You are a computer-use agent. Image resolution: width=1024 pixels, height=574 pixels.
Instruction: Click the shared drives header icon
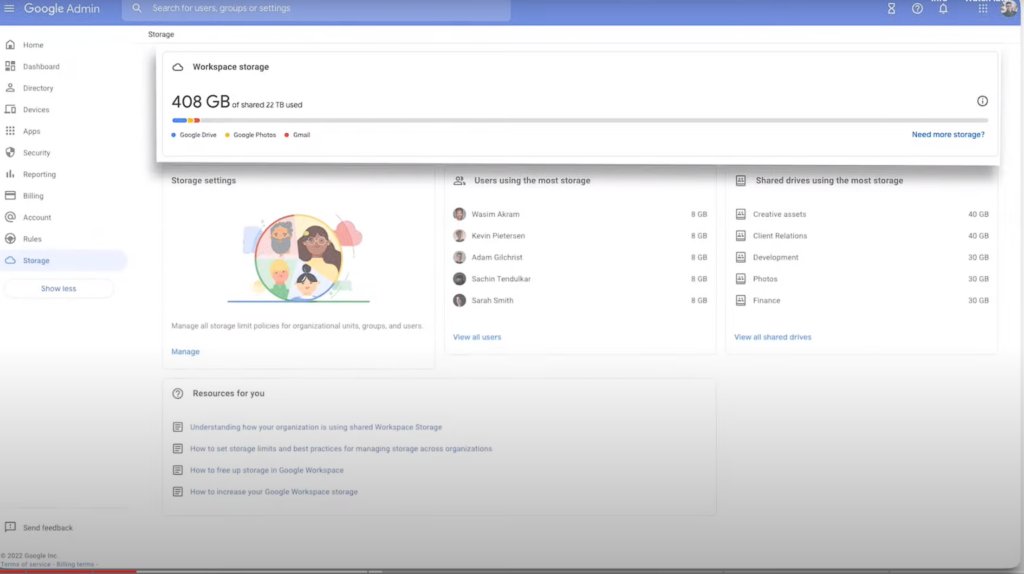click(x=741, y=180)
